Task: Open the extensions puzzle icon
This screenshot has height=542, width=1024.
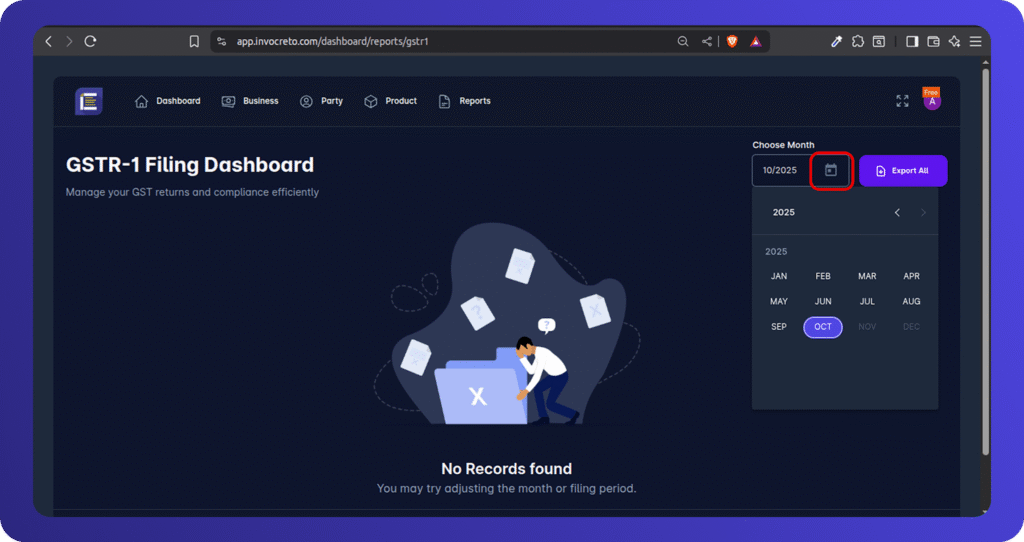Action: pos(857,41)
